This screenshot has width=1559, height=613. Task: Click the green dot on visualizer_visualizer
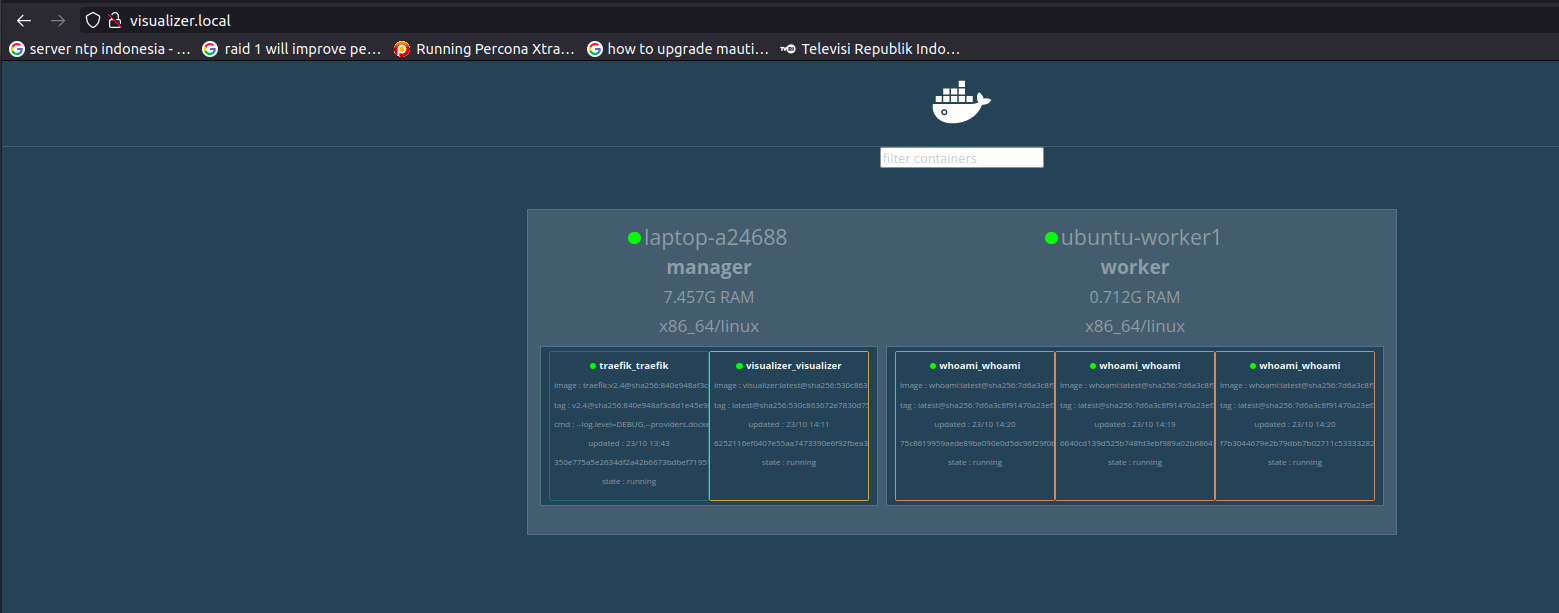click(739, 366)
